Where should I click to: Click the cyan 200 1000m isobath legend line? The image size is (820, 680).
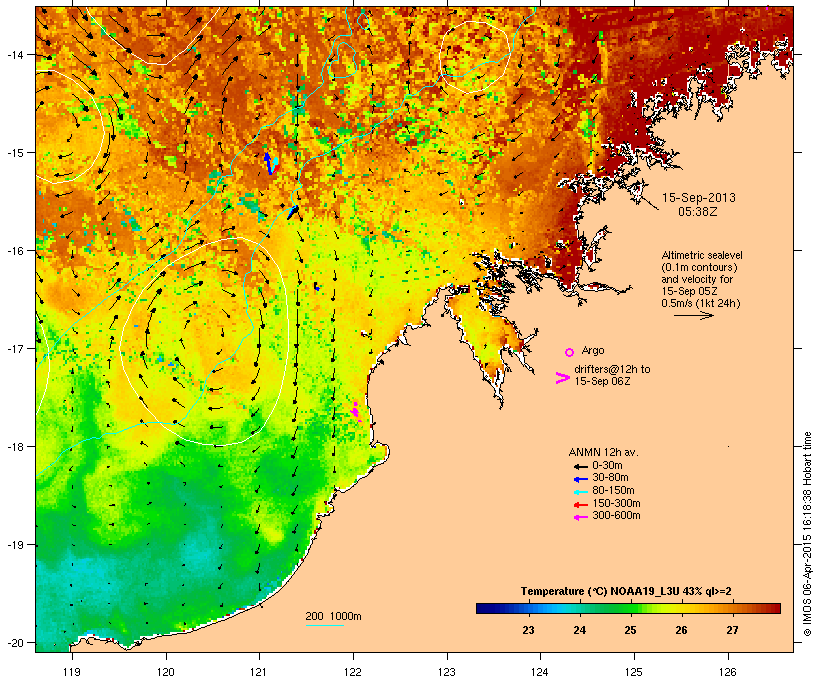325,625
